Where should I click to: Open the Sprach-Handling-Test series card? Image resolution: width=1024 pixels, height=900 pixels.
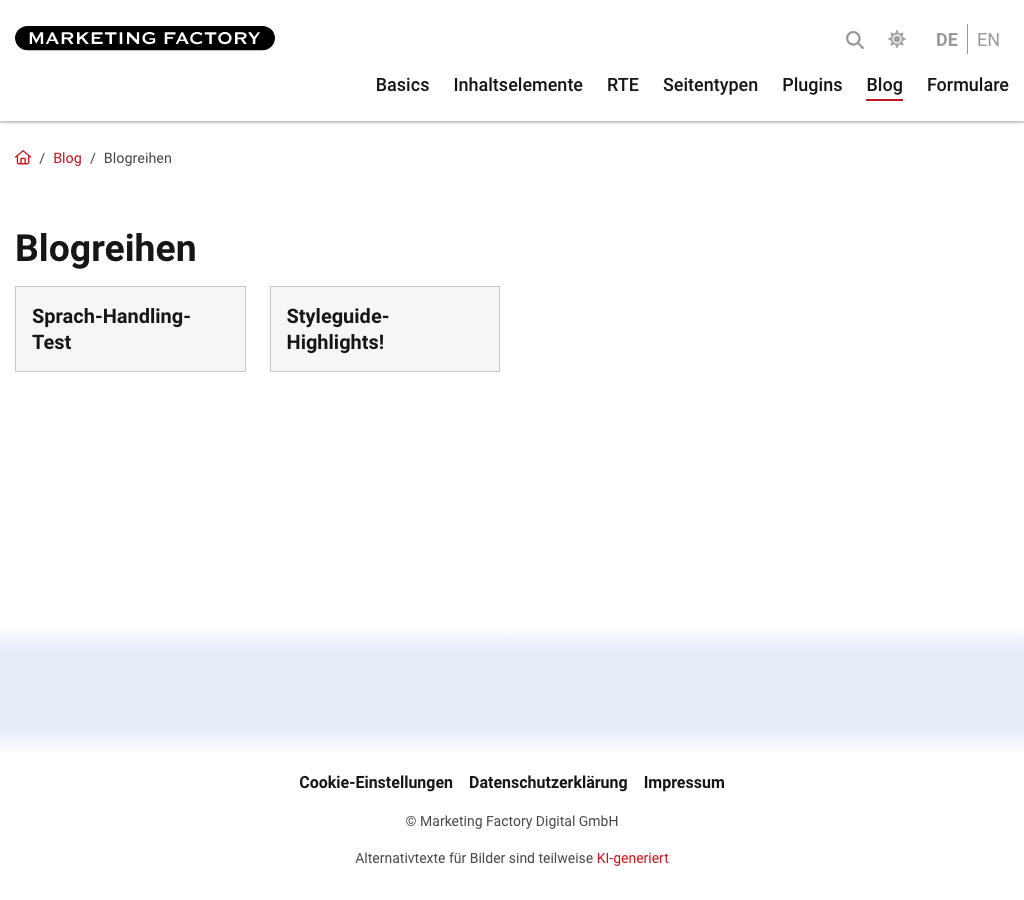point(131,329)
